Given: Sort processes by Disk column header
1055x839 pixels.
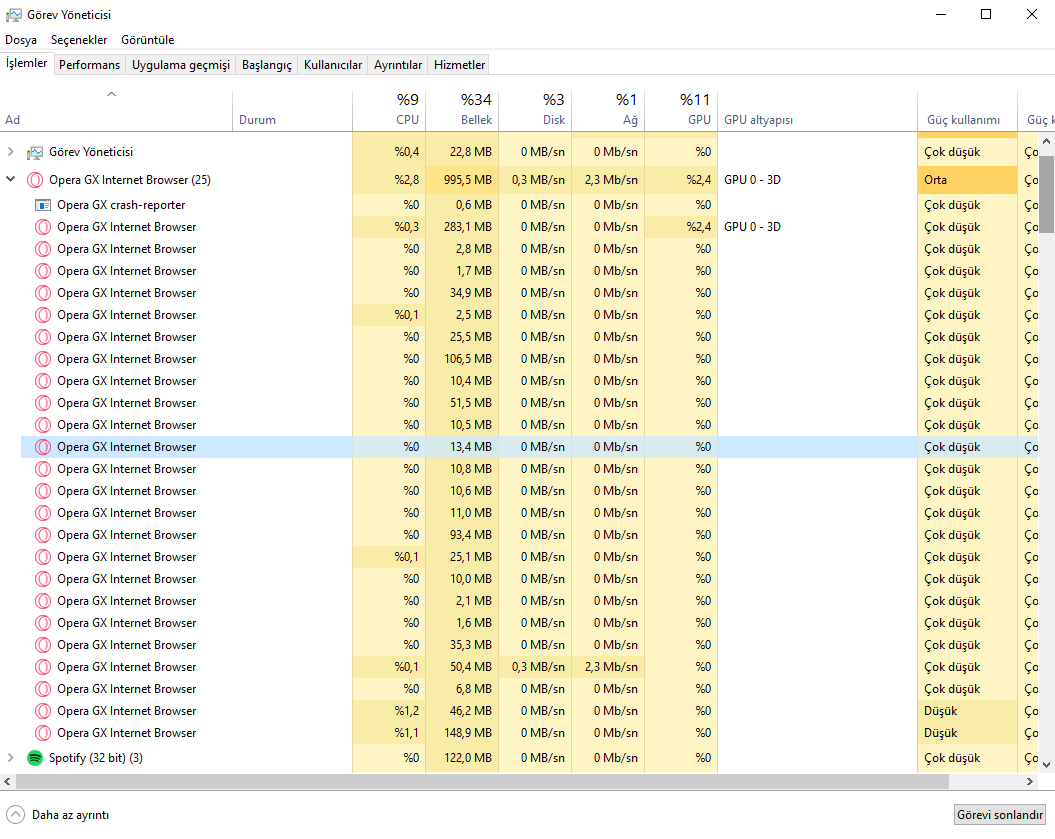Looking at the screenshot, I should click(x=535, y=111).
